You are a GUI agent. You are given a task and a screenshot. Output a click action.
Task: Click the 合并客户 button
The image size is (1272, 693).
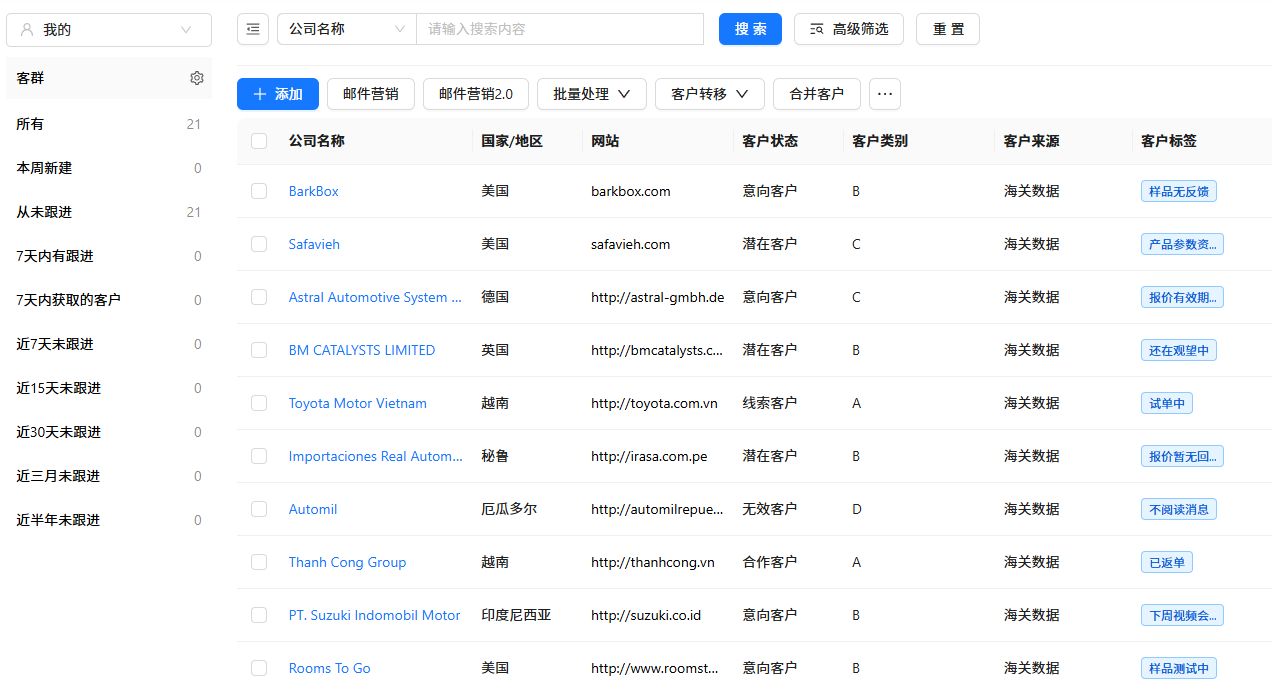tap(817, 94)
